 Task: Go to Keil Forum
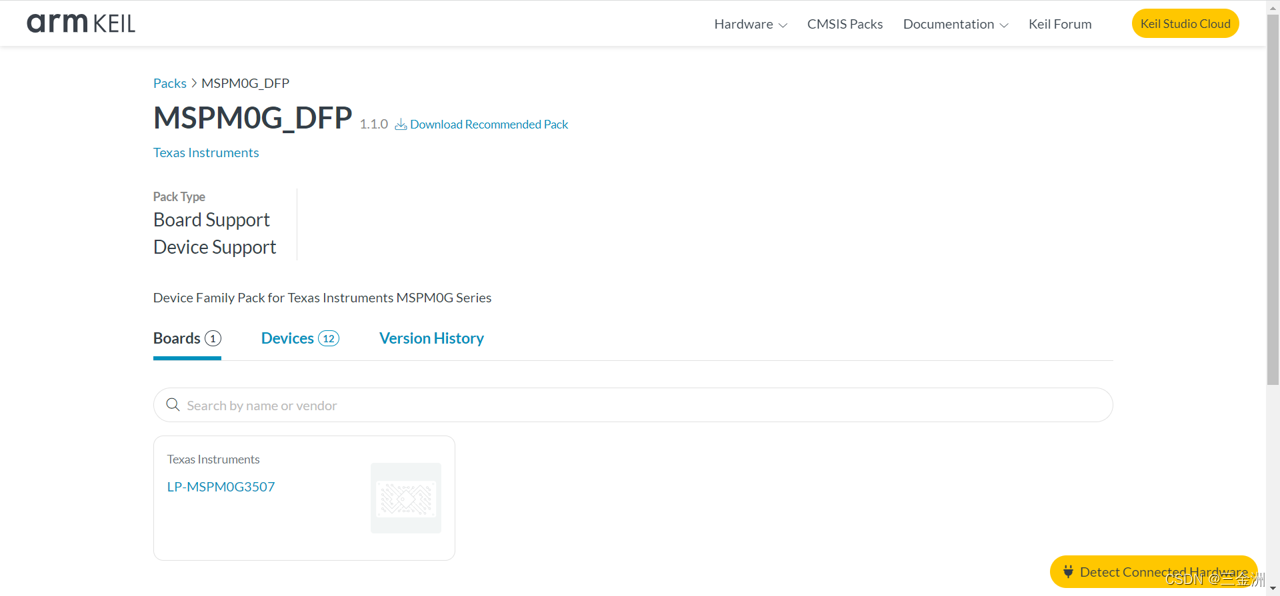[x=1060, y=24]
